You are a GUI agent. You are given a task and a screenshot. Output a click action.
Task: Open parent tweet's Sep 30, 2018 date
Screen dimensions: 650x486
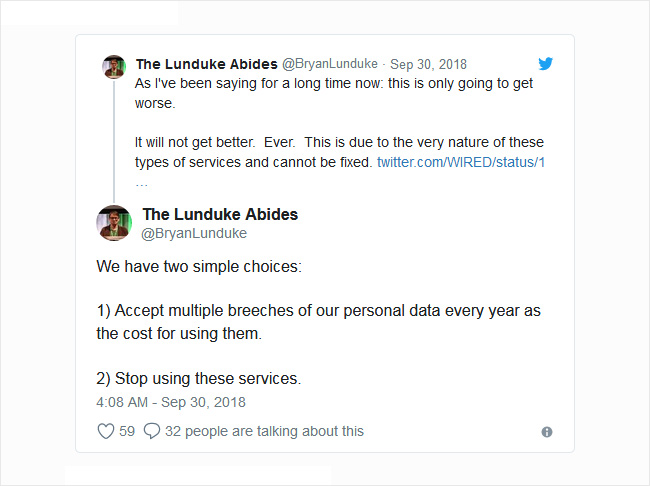(428, 64)
